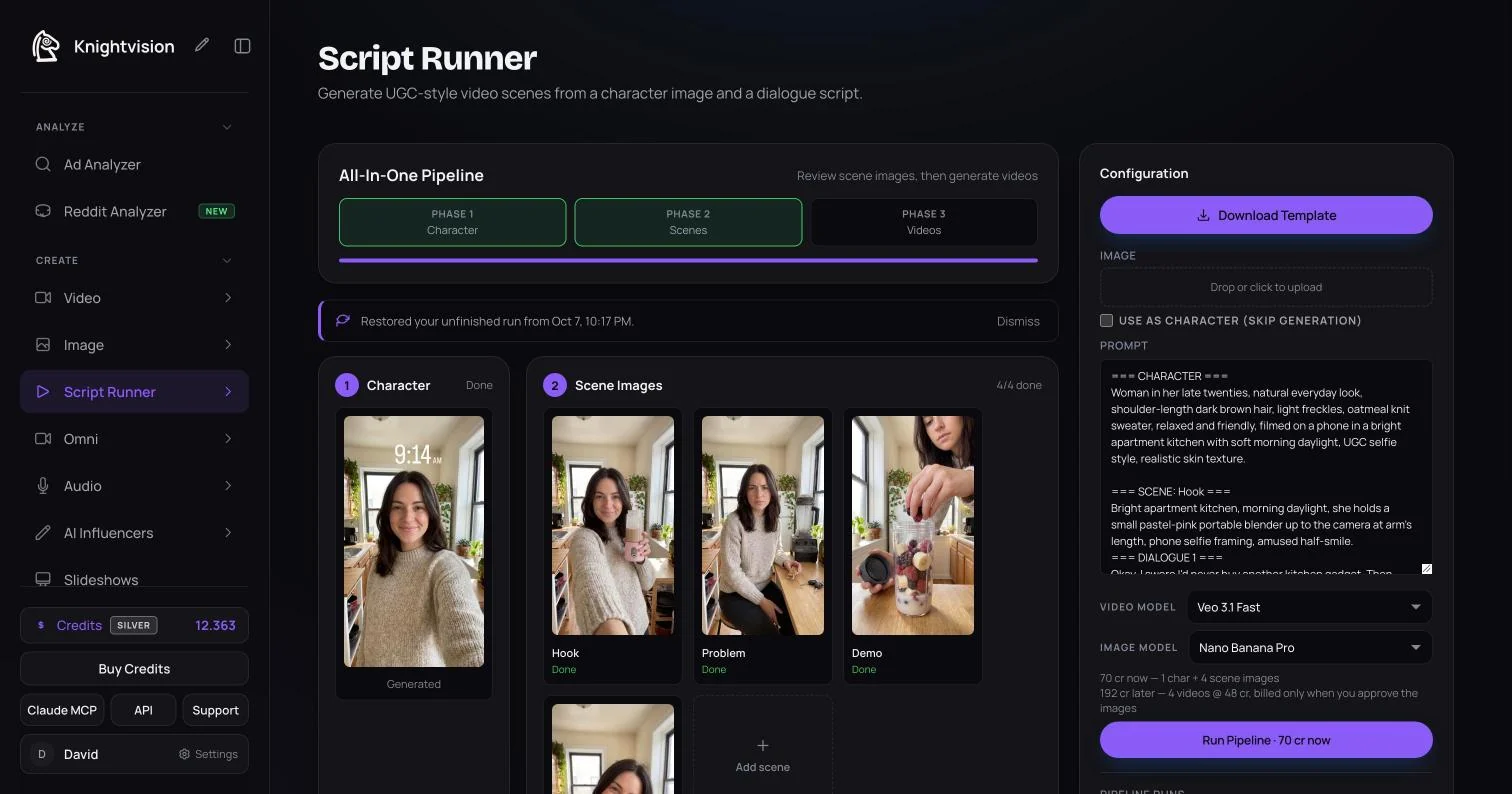Click the David avatar circle
The width and height of the screenshot is (1512, 794).
(x=42, y=754)
